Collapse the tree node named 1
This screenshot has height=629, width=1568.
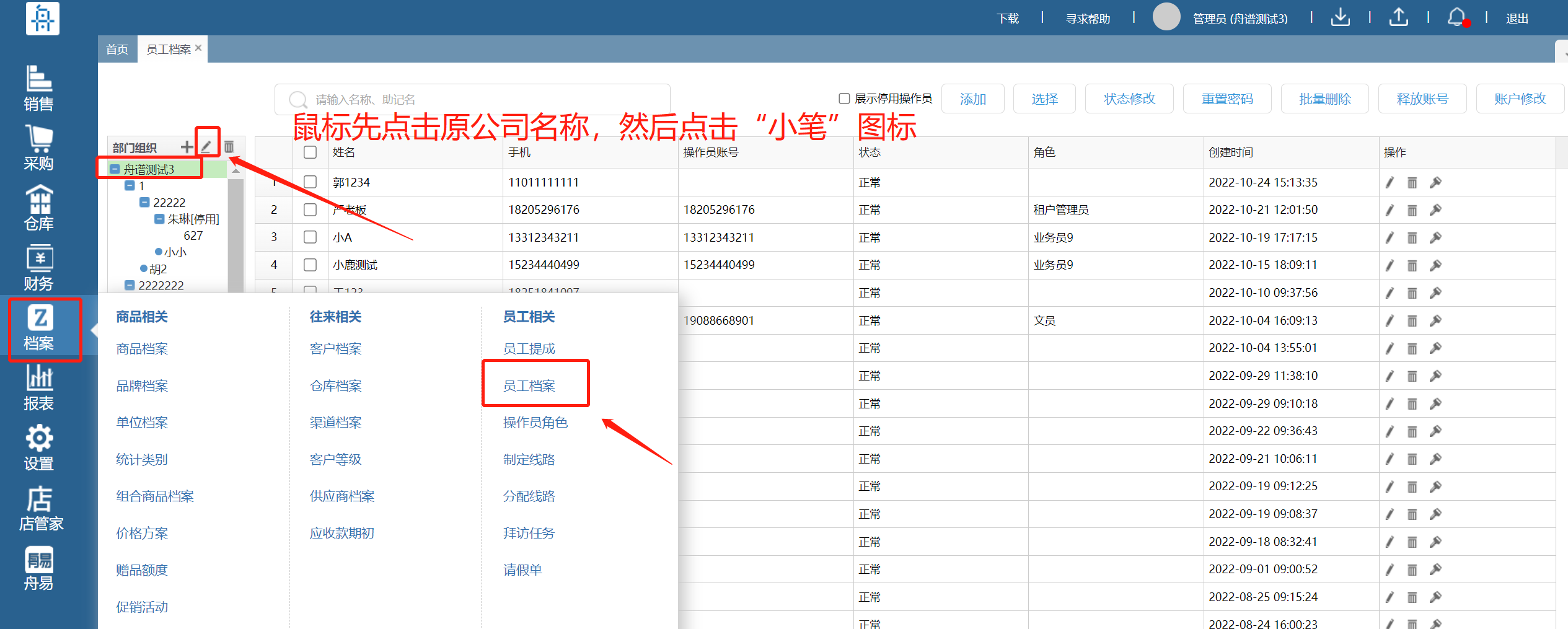click(x=130, y=185)
